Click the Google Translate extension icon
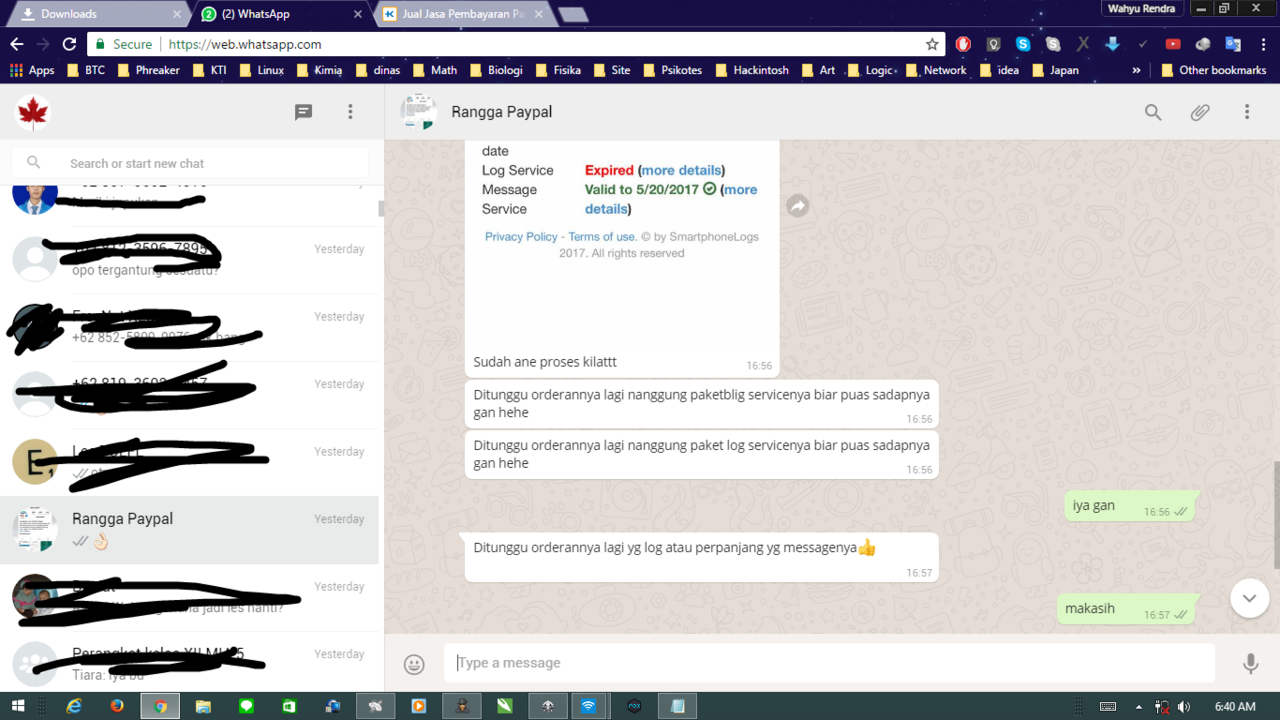This screenshot has height=720, width=1280. [x=1233, y=44]
